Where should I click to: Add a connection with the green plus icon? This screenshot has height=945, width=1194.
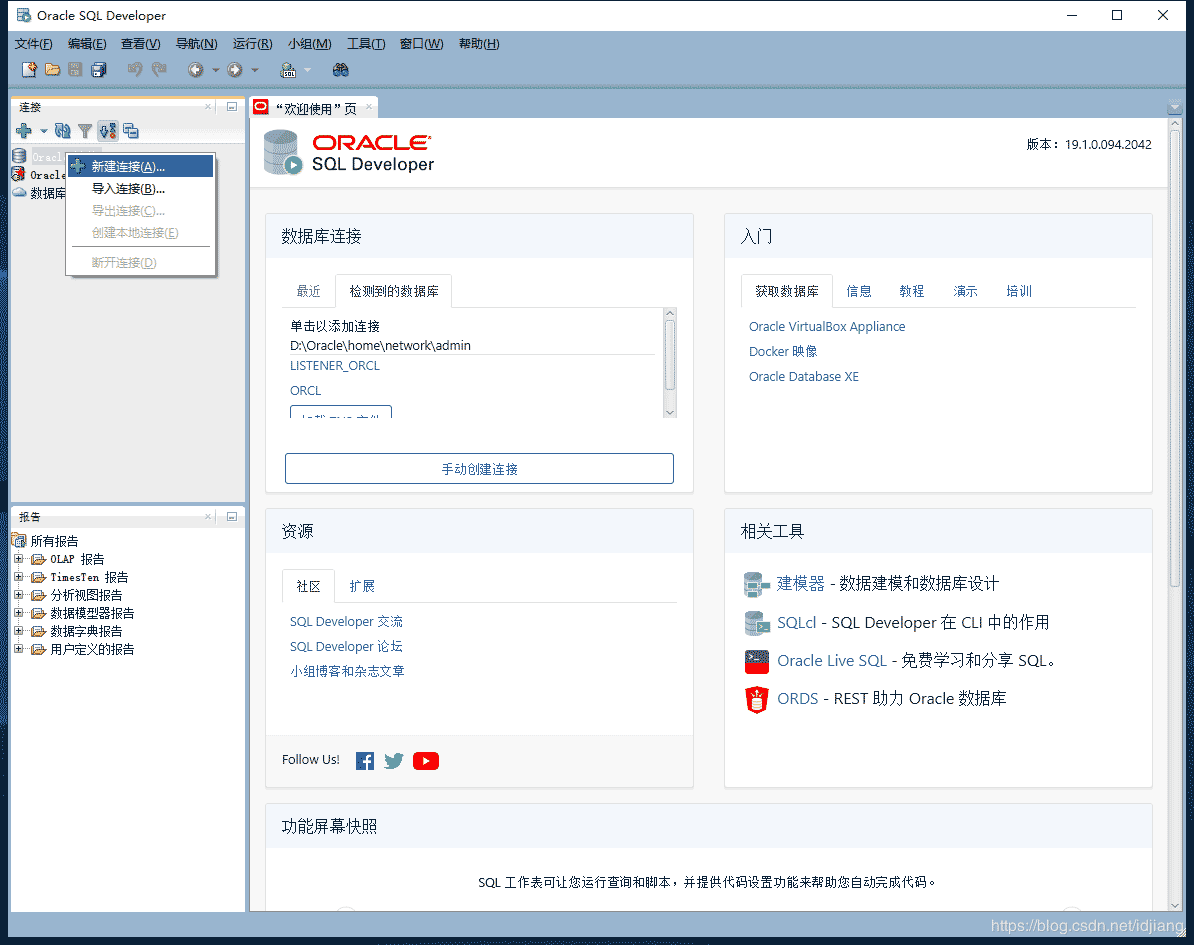pos(23,130)
